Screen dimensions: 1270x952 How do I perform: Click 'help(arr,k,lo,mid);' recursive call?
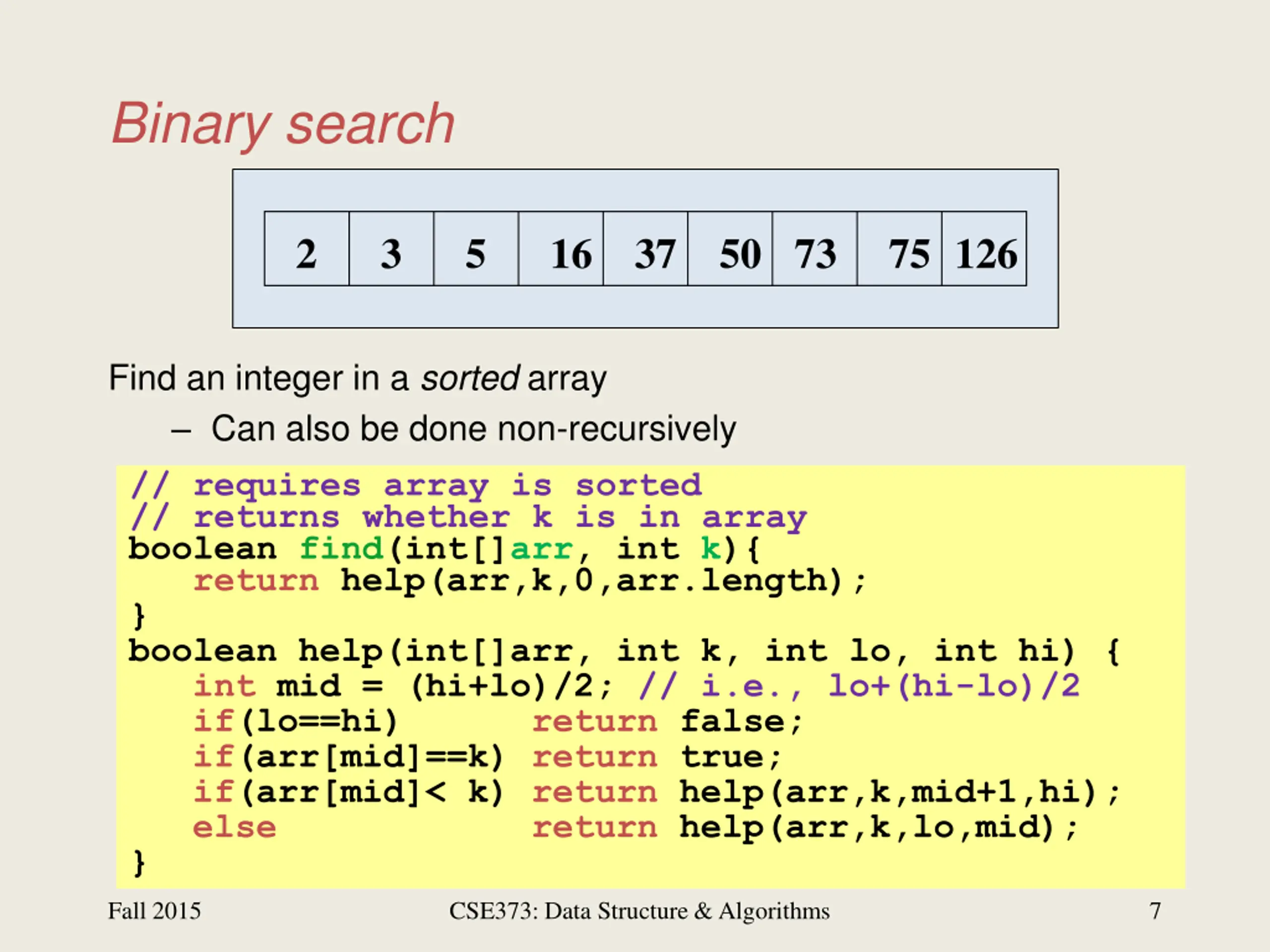(x=879, y=828)
